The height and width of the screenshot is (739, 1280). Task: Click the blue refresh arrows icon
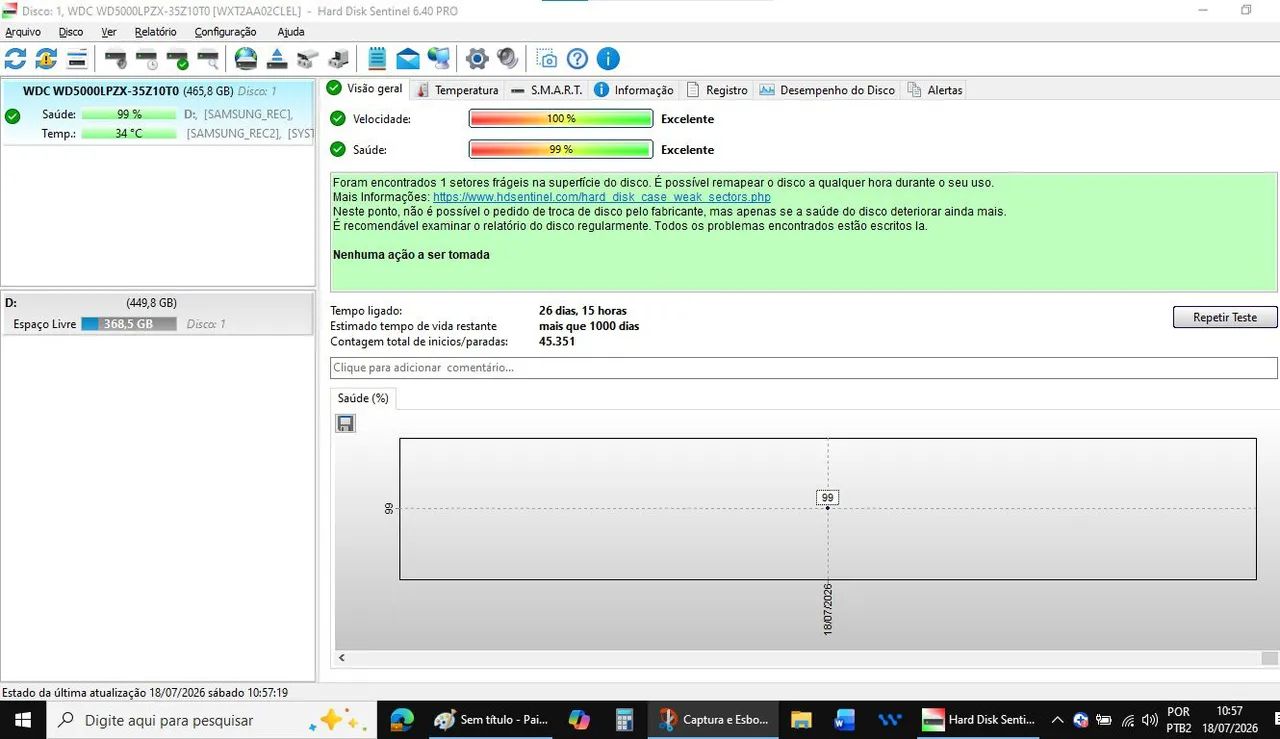[x=16, y=59]
